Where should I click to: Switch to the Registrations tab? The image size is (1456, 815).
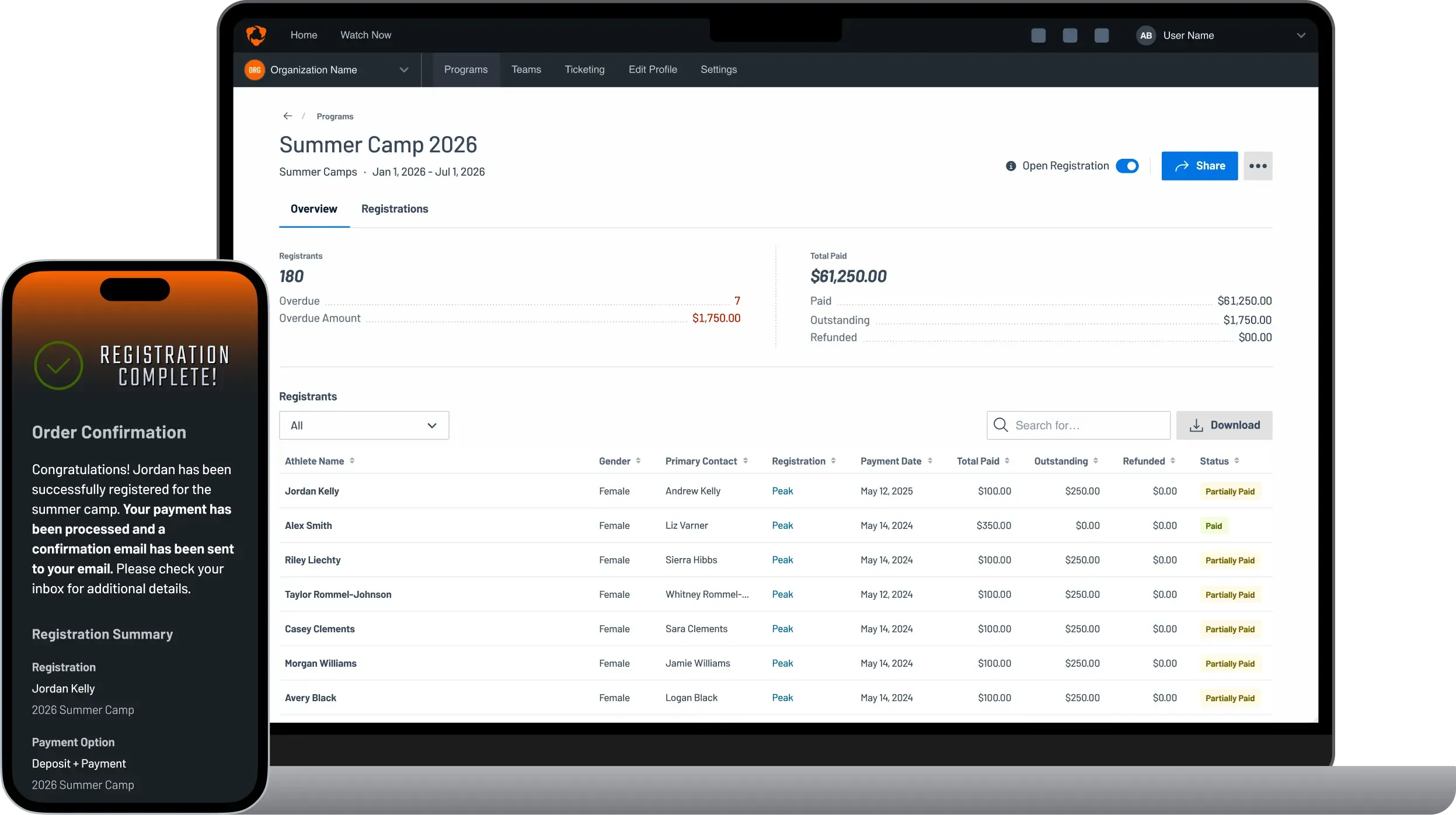pyautogui.click(x=394, y=209)
